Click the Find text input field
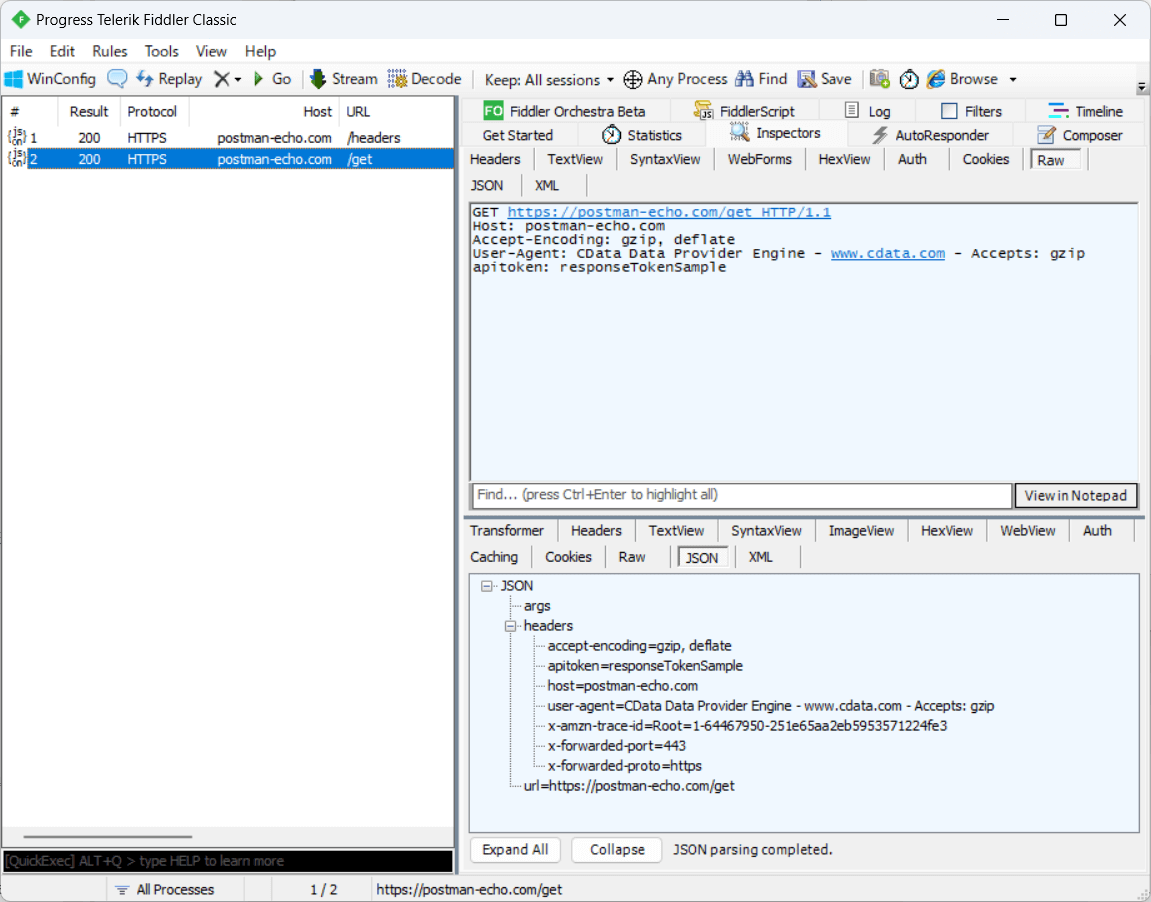 (741, 495)
